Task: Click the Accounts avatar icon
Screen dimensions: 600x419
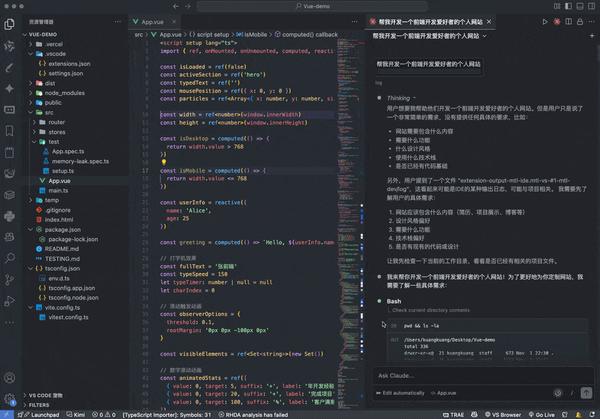Action: tap(9, 378)
